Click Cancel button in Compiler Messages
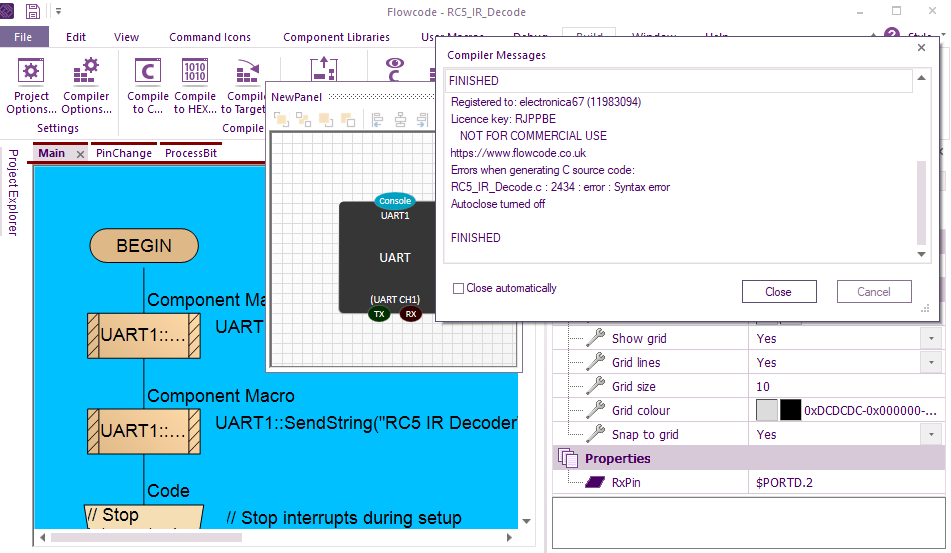This screenshot has height=553, width=951. [x=873, y=292]
